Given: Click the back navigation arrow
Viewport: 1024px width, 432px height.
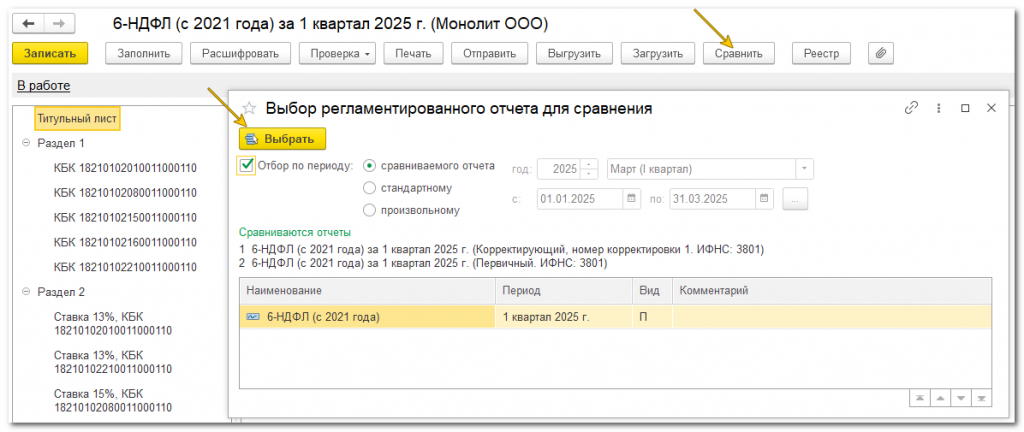Looking at the screenshot, I should pos(28,23).
